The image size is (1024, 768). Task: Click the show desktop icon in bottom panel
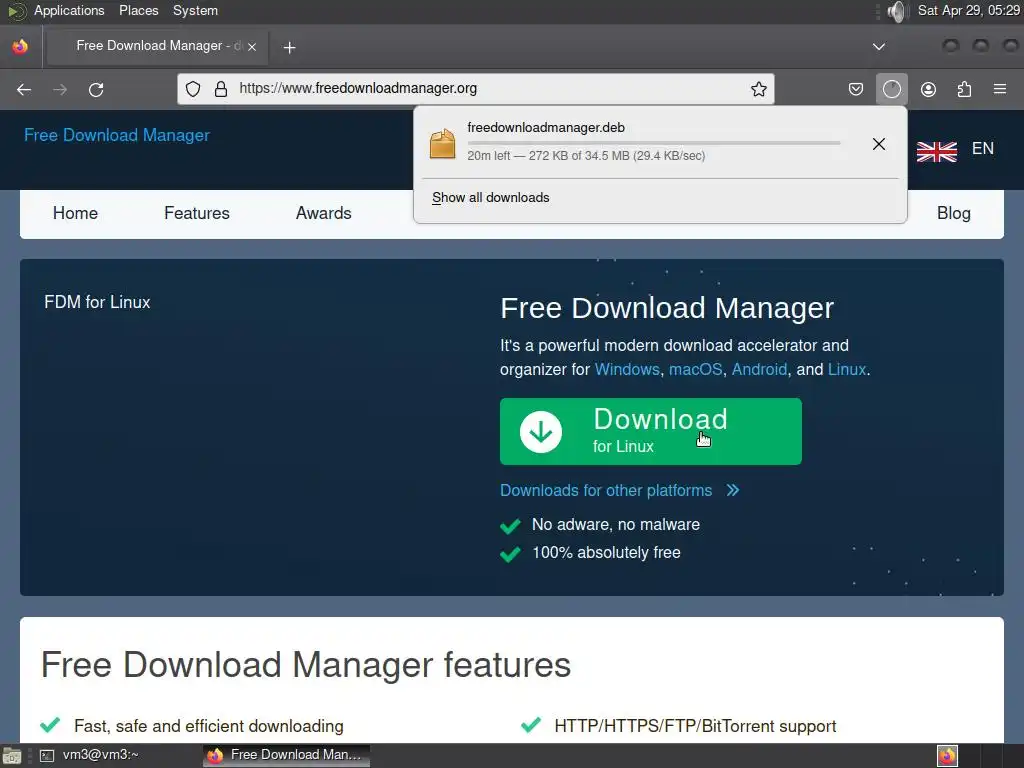tap(11, 756)
